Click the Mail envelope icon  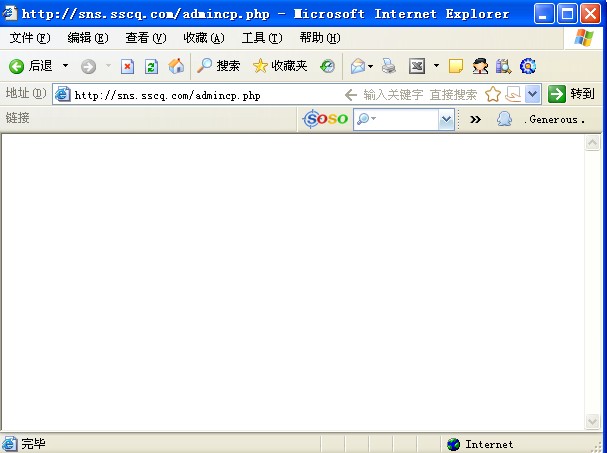point(358,66)
